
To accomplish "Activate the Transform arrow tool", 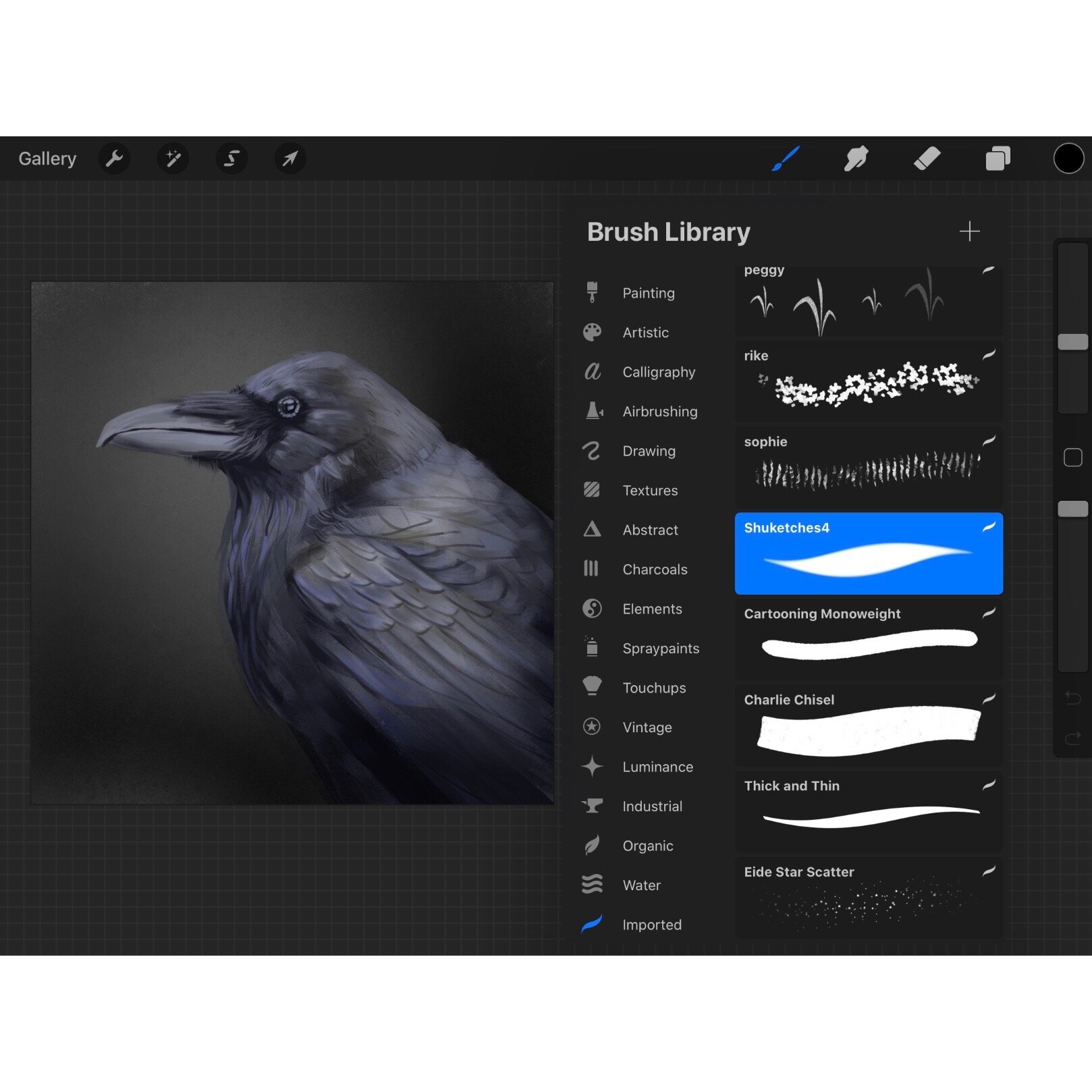I will 290,159.
